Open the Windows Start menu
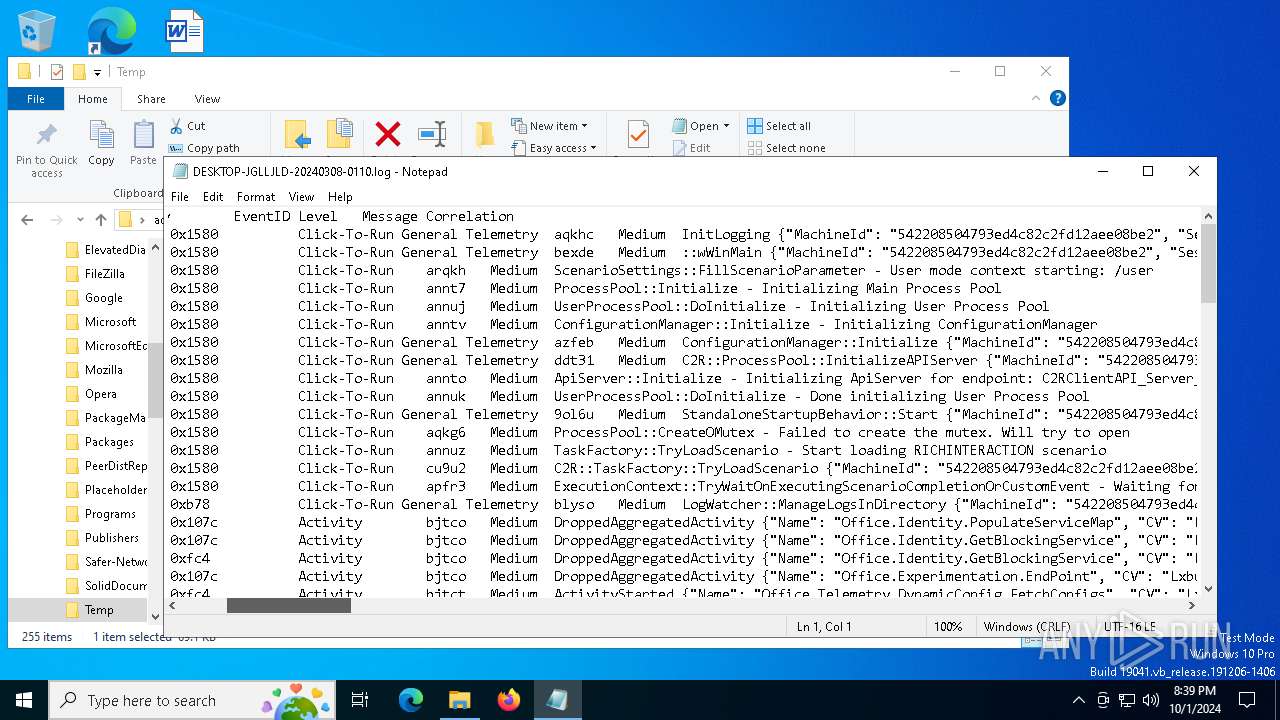 pos(23,700)
